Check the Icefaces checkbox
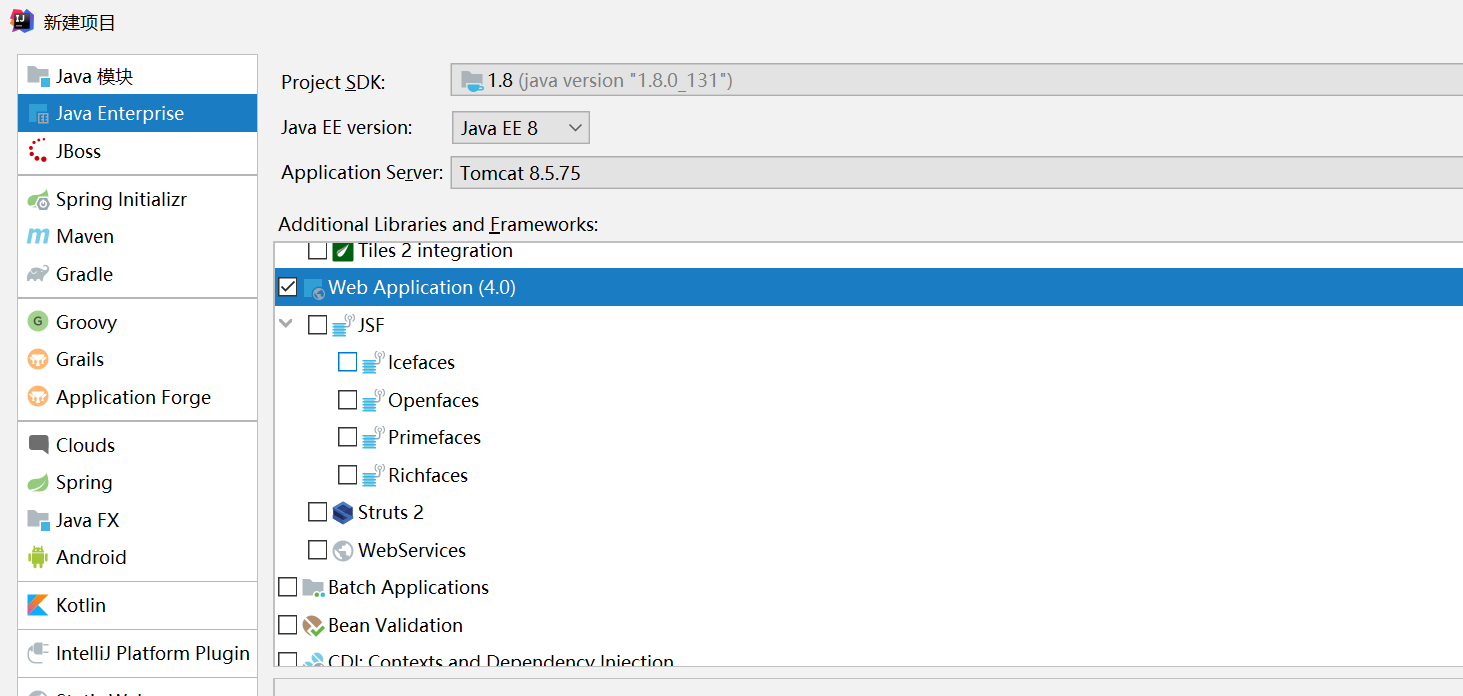Image resolution: width=1463 pixels, height=696 pixels. tap(347, 362)
